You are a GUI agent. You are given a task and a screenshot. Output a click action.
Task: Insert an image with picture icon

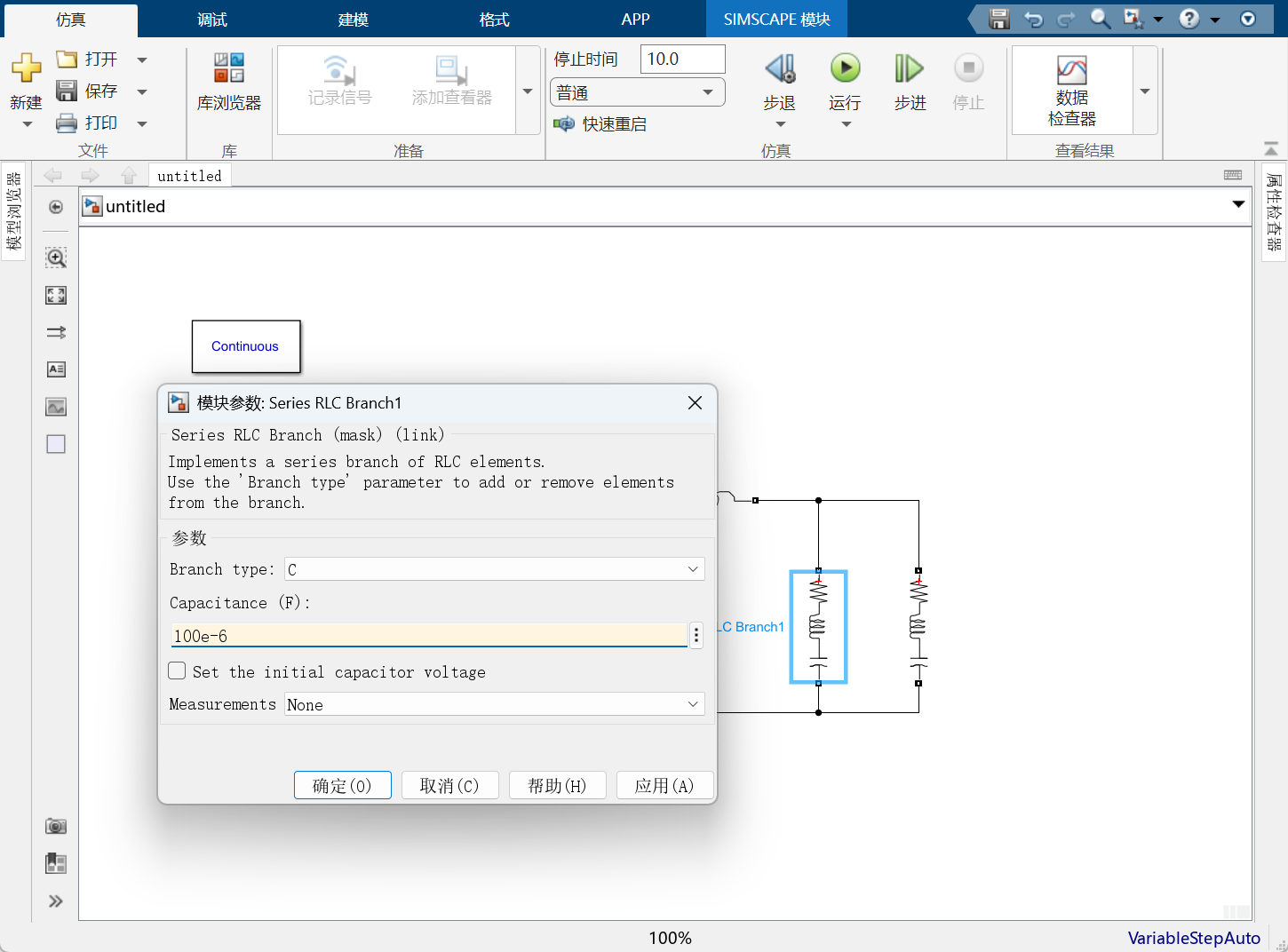coord(56,407)
